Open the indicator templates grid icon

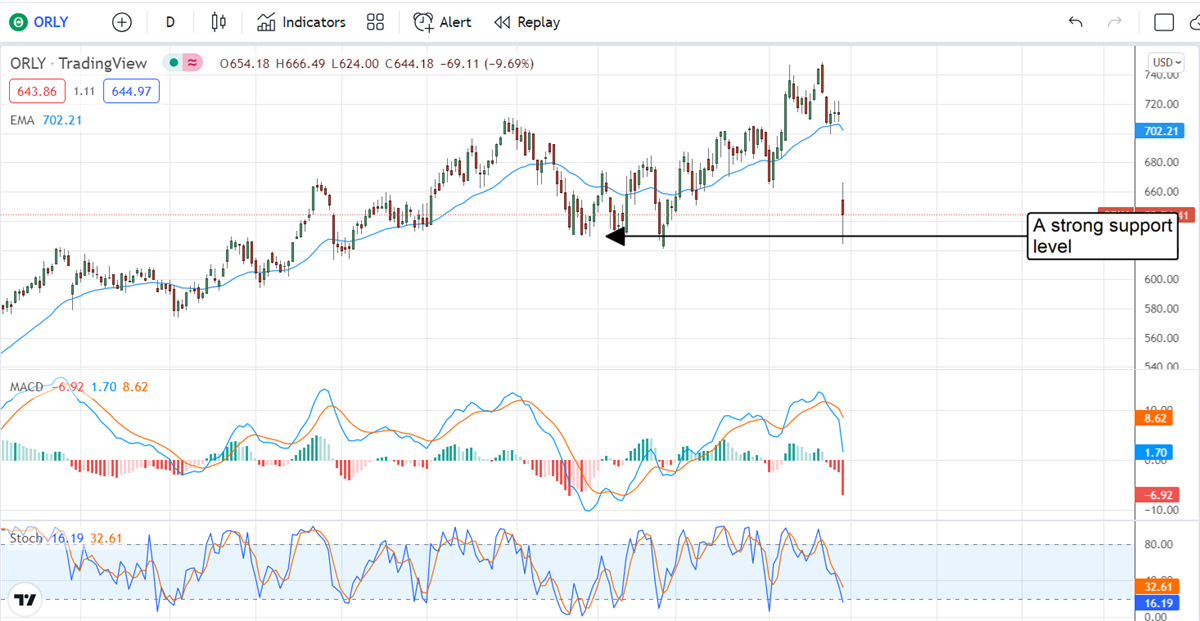376,22
